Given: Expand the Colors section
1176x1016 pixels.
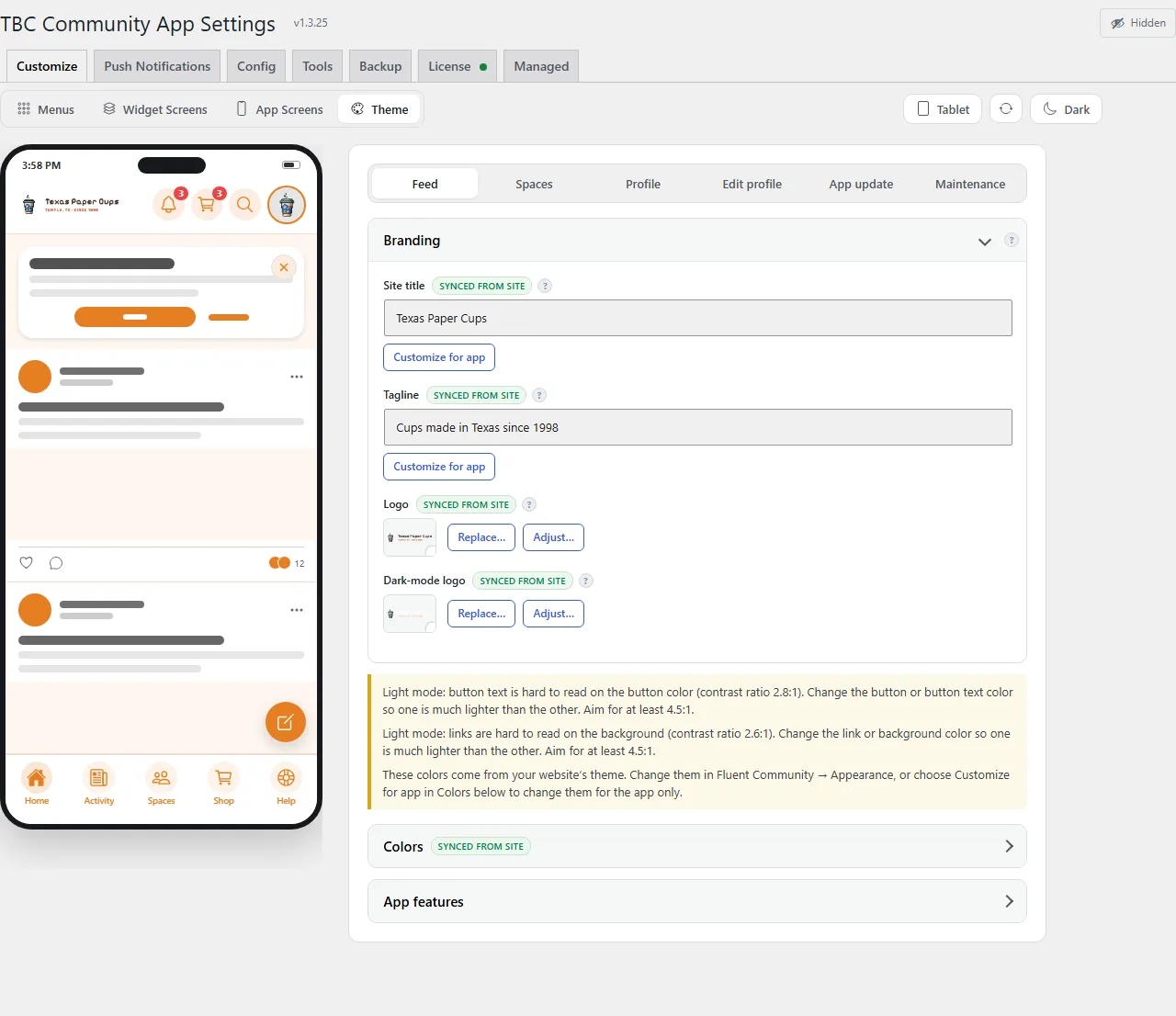Looking at the screenshot, I should point(696,846).
